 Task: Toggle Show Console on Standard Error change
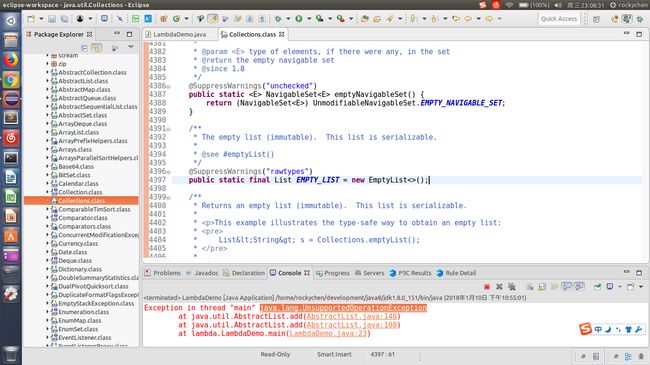tap(580, 287)
